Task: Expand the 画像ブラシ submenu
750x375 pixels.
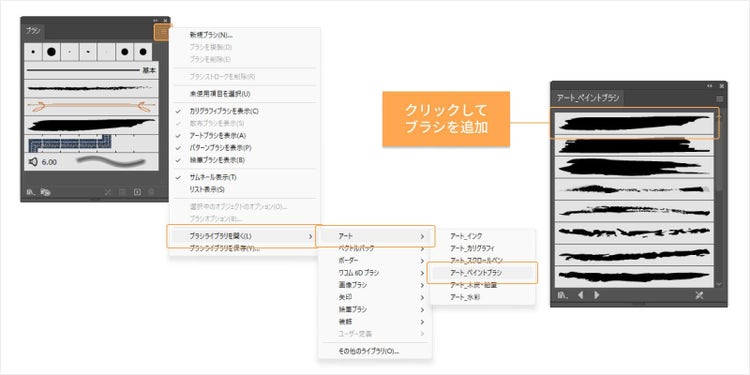Action: 375,285
